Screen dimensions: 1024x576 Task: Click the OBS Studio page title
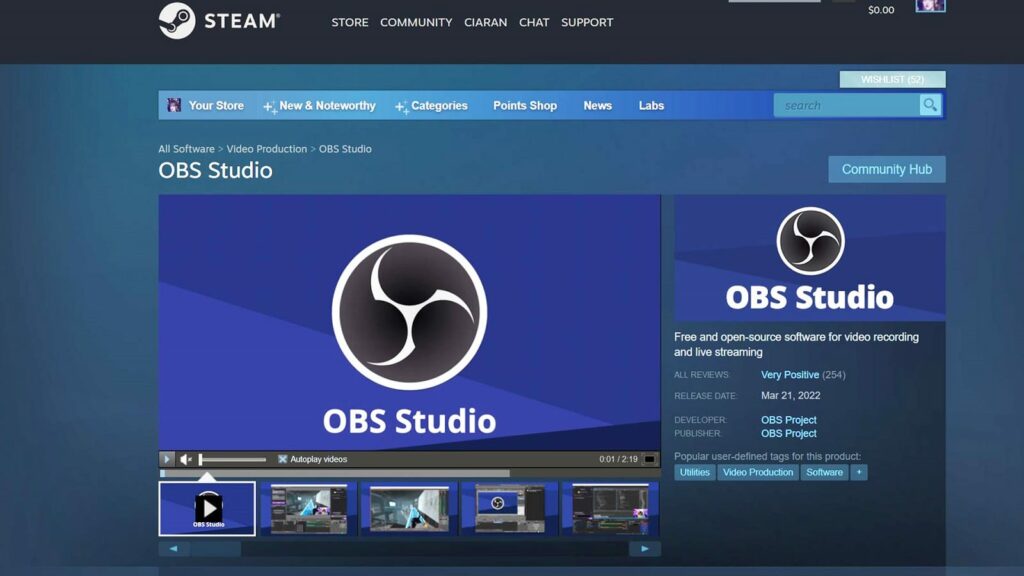click(216, 170)
